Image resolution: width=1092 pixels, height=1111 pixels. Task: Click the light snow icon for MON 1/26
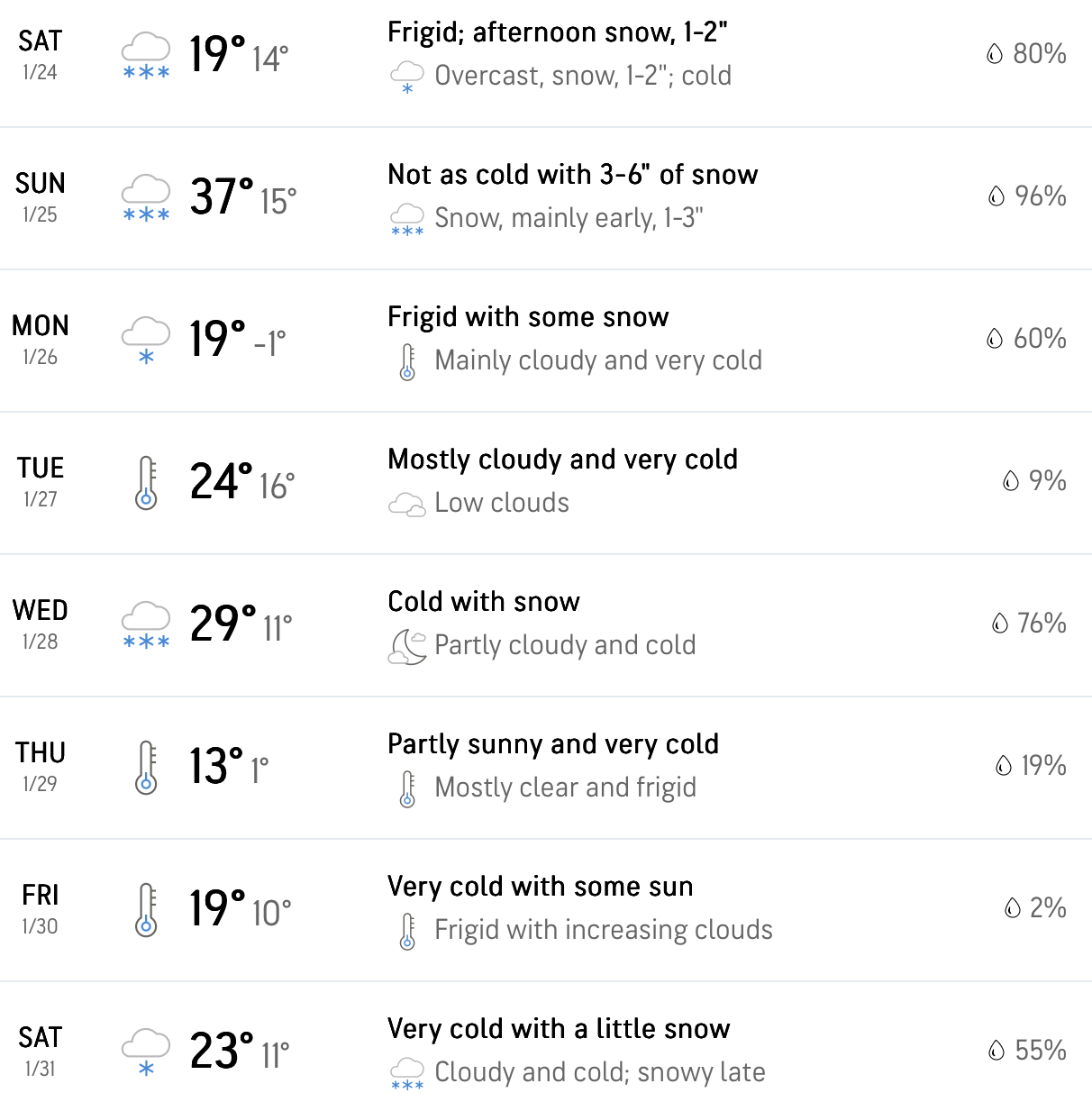click(x=146, y=341)
